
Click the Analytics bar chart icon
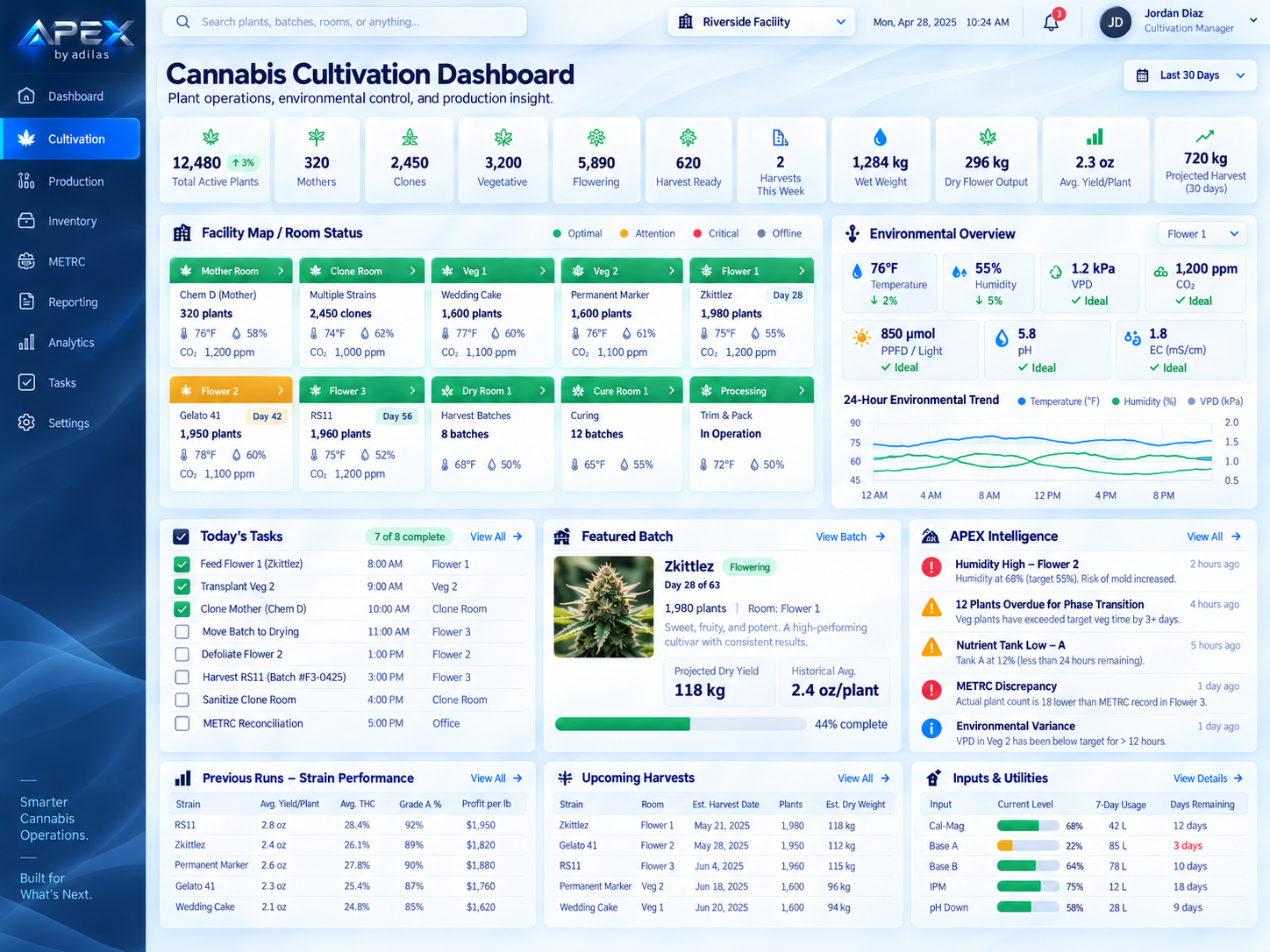(26, 342)
